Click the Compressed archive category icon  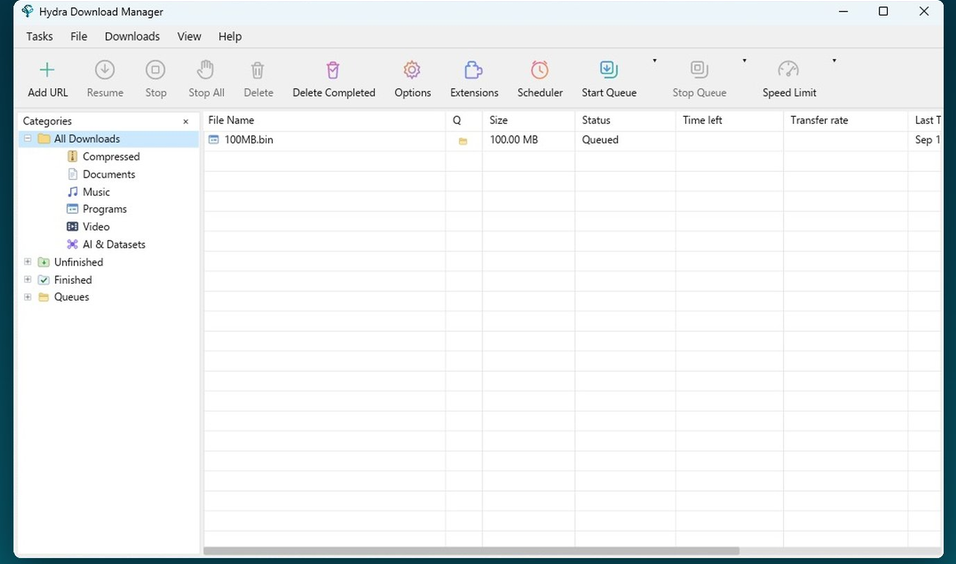coord(72,156)
